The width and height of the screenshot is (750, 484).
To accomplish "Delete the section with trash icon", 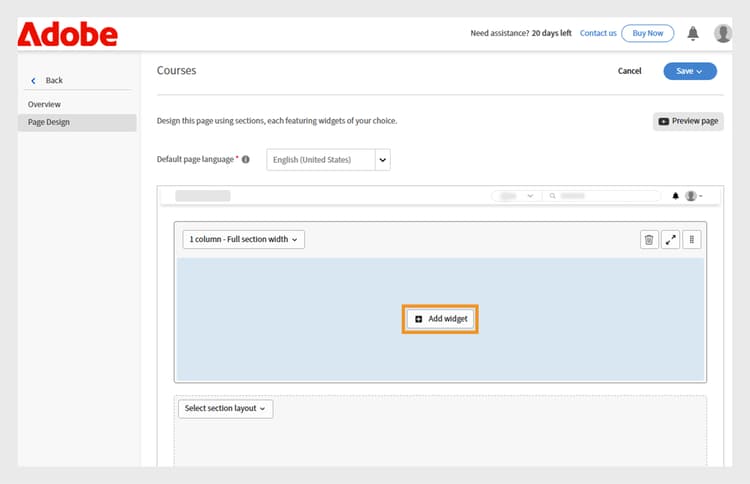I will 649,240.
